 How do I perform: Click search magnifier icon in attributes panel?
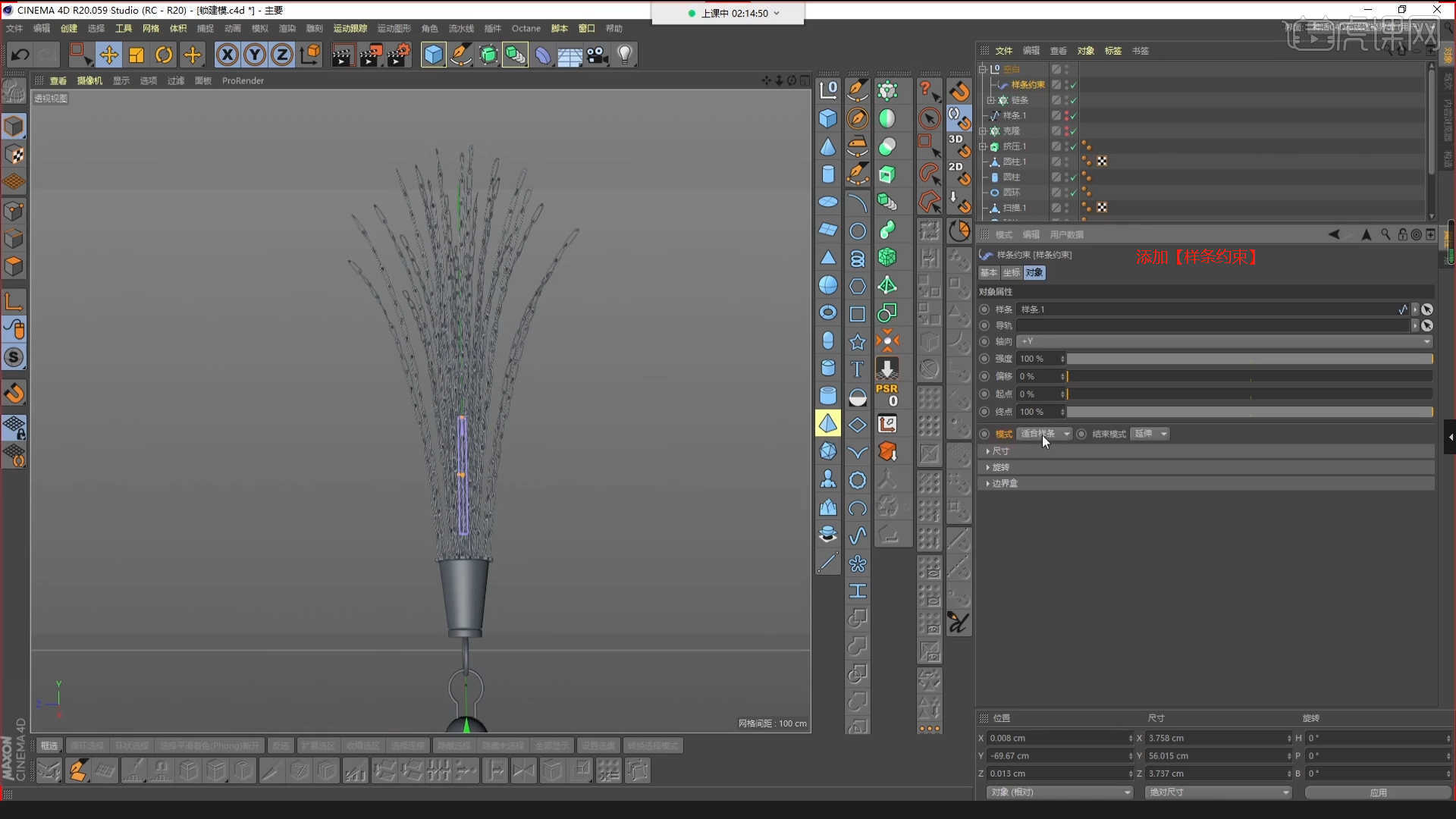coord(1385,234)
